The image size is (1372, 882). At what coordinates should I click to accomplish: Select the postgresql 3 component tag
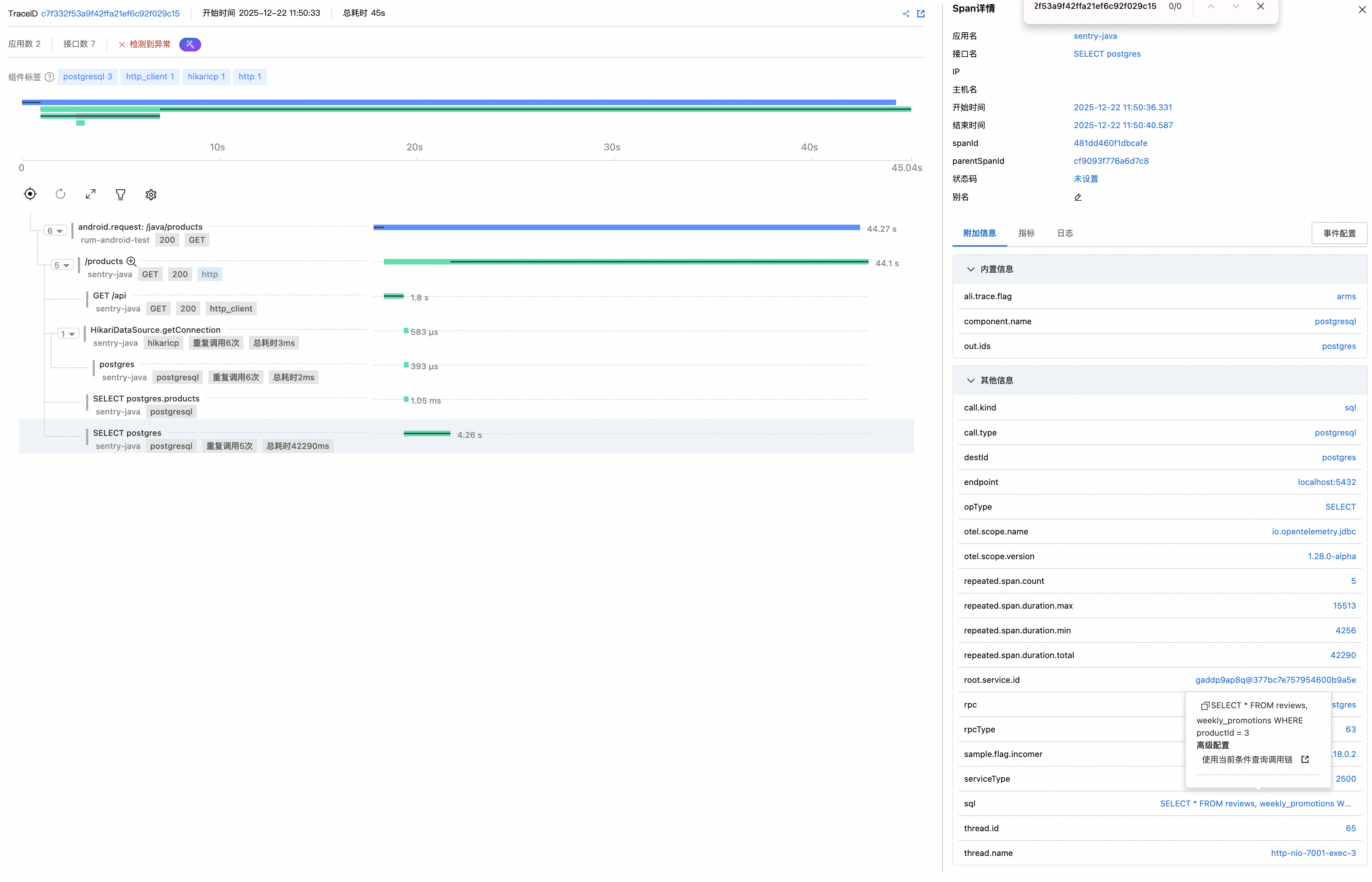click(x=88, y=77)
